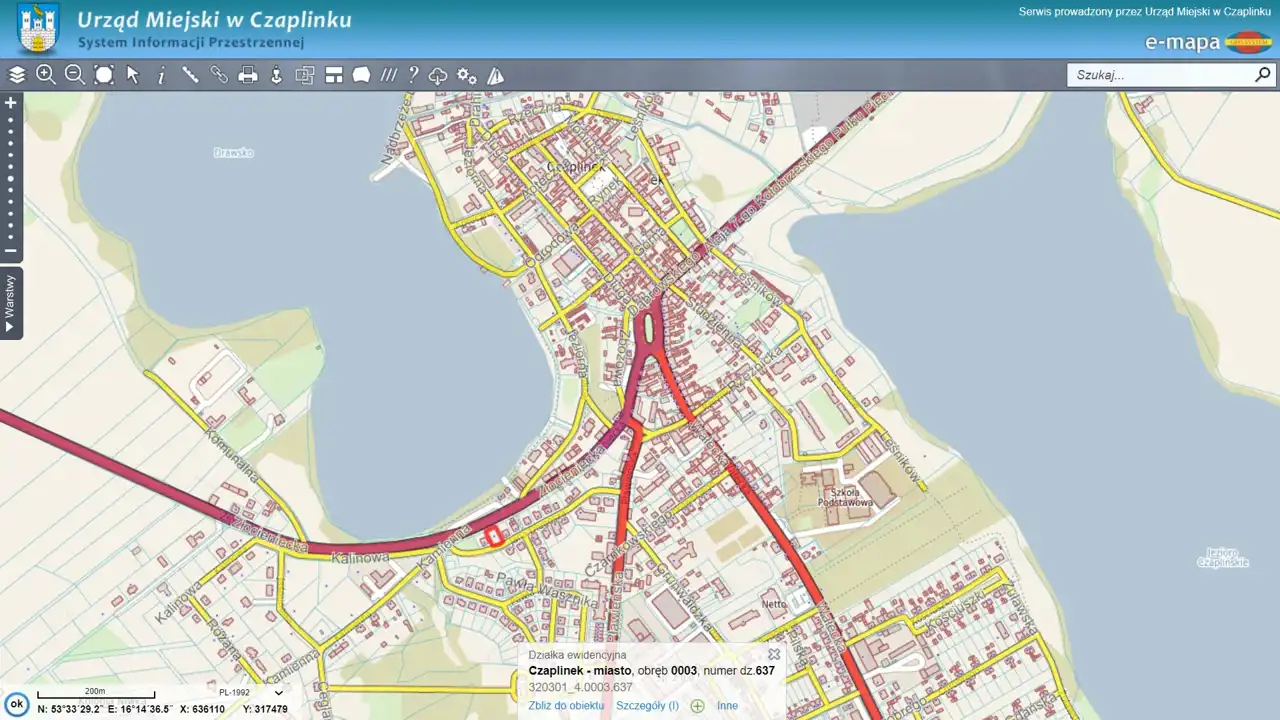The height and width of the screenshot is (720, 1280).
Task: Close the Działka ewidencyjna info popup
Action: point(774,655)
